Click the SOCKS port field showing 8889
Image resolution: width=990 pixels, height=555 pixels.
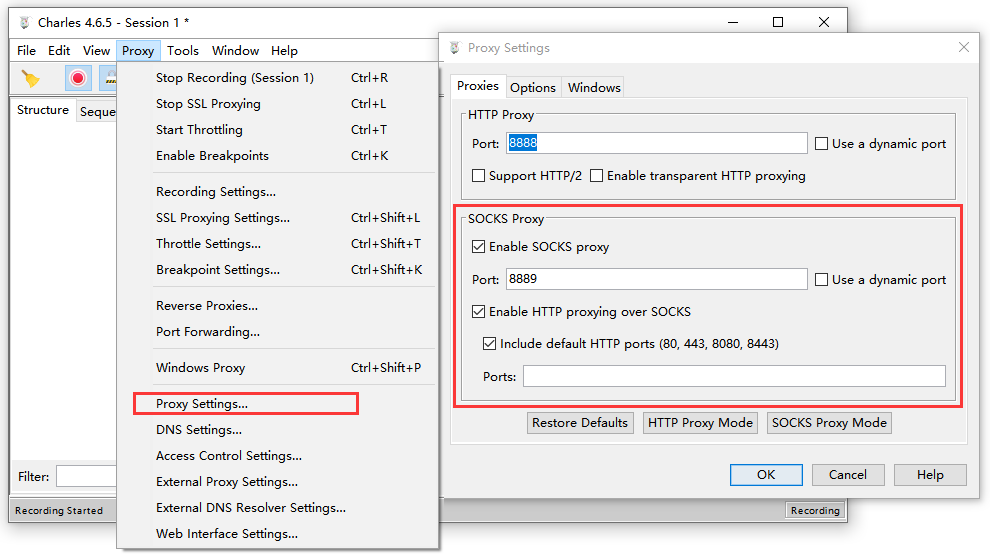[657, 279]
